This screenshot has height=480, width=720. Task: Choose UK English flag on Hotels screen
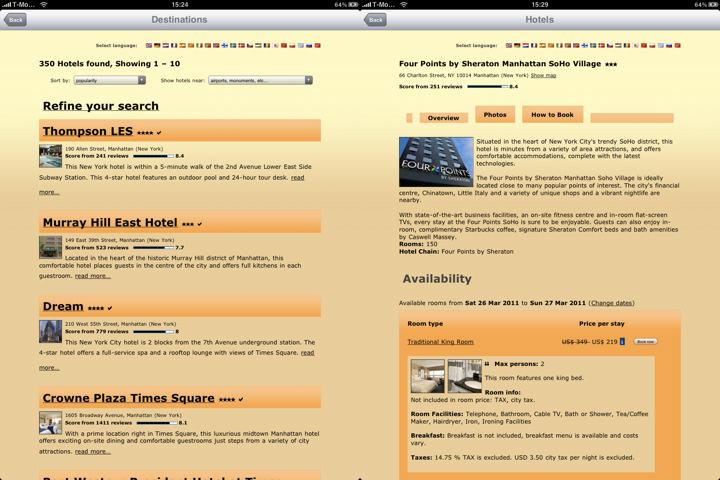pyautogui.click(x=509, y=45)
